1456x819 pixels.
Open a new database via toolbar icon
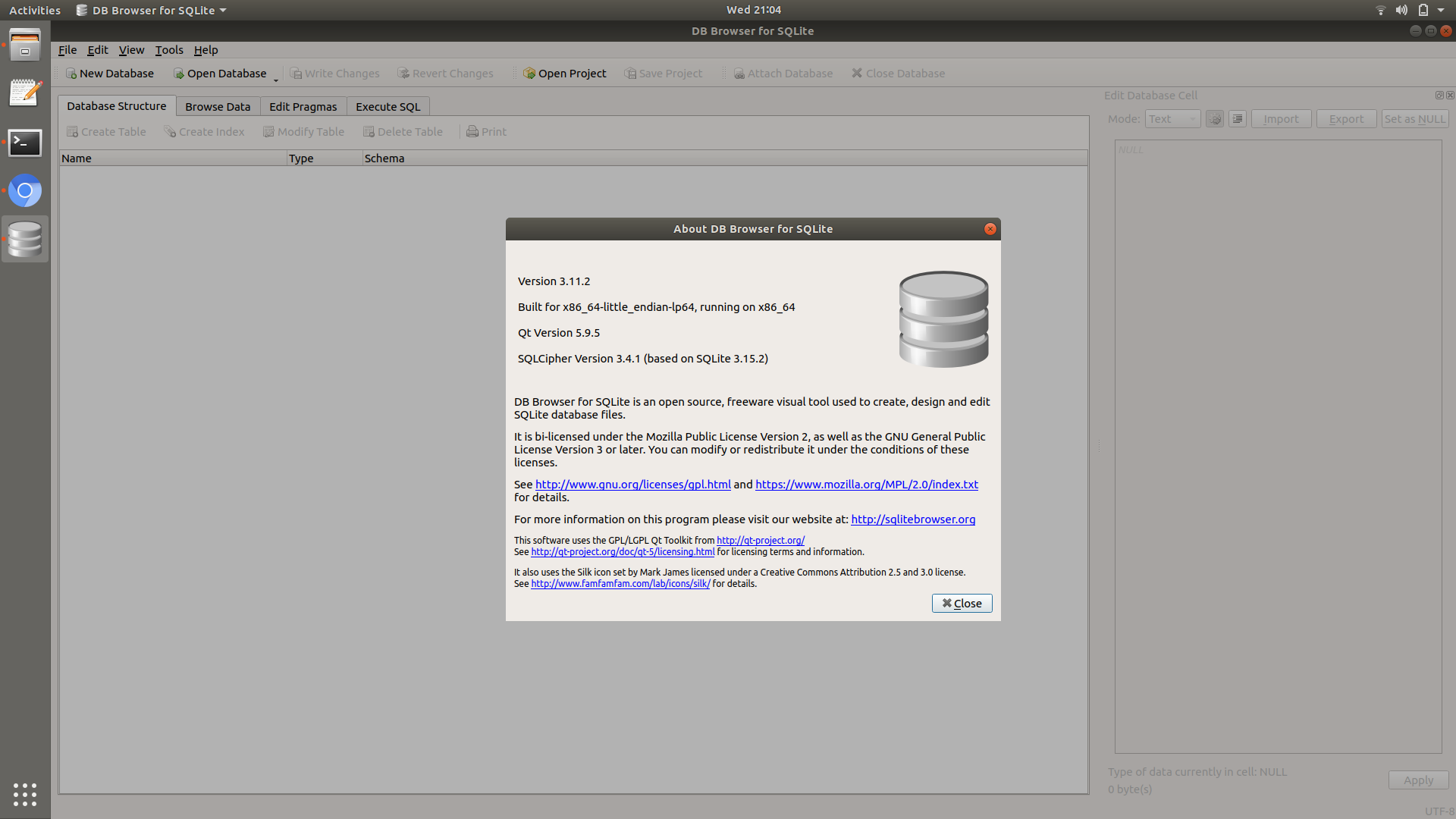coord(110,73)
